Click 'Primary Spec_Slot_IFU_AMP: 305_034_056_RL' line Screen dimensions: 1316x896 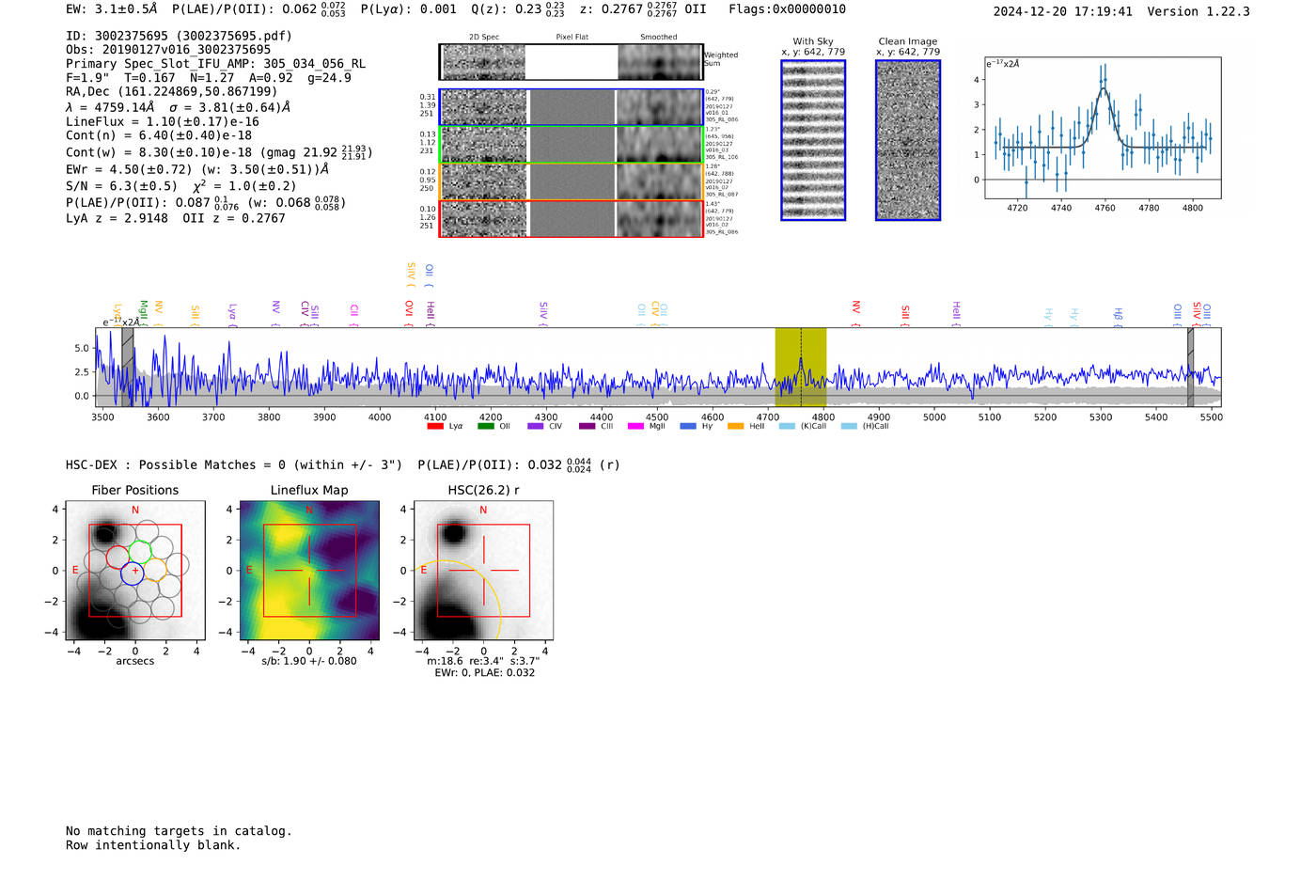[215, 64]
